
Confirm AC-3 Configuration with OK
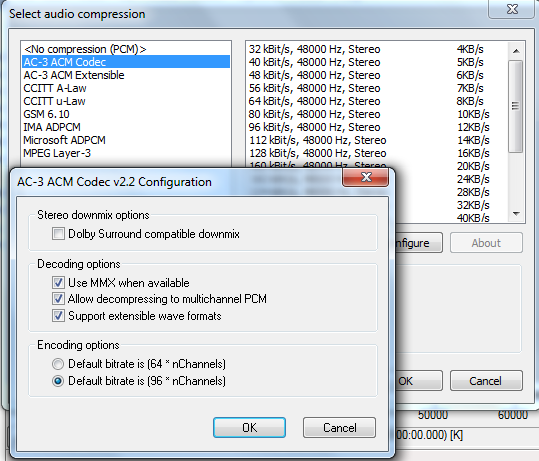pyautogui.click(x=249, y=428)
